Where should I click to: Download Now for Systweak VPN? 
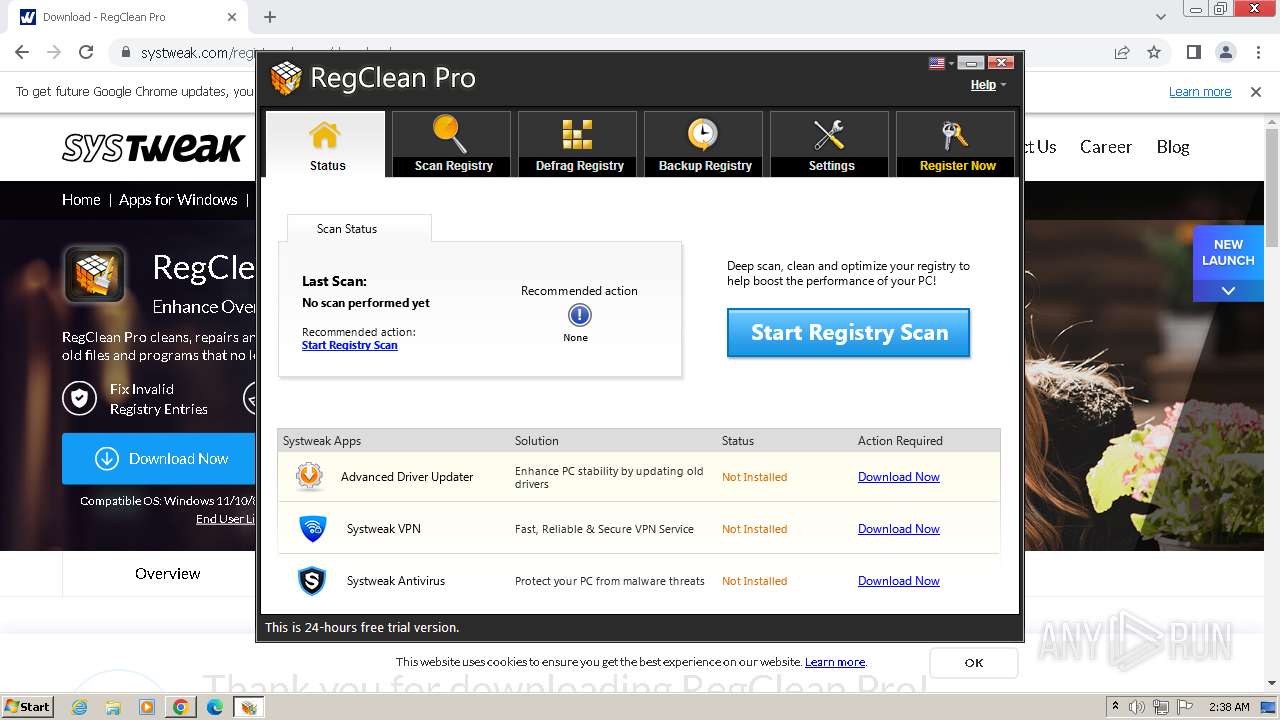click(898, 529)
